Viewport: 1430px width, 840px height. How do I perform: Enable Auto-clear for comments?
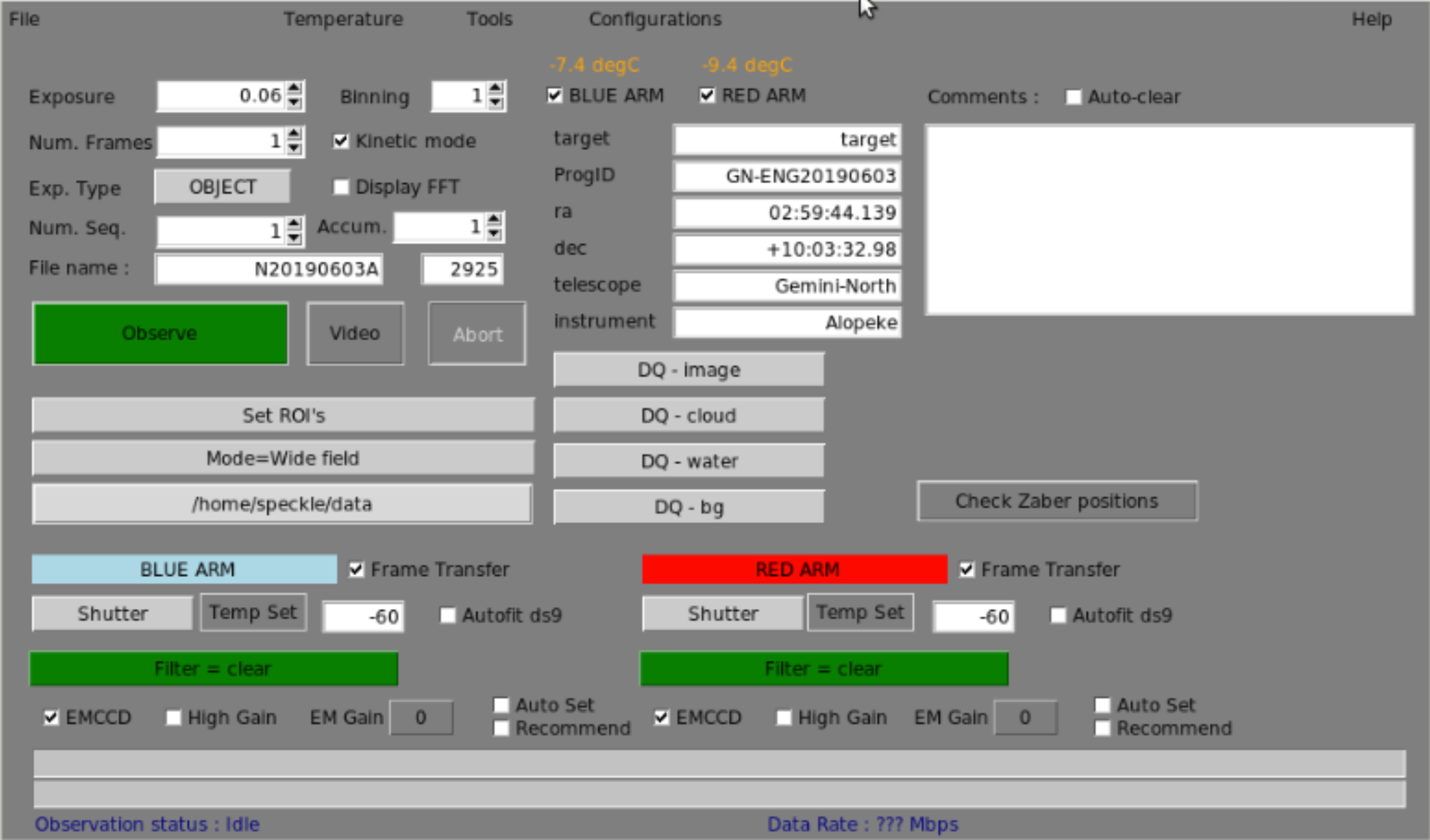(1073, 97)
